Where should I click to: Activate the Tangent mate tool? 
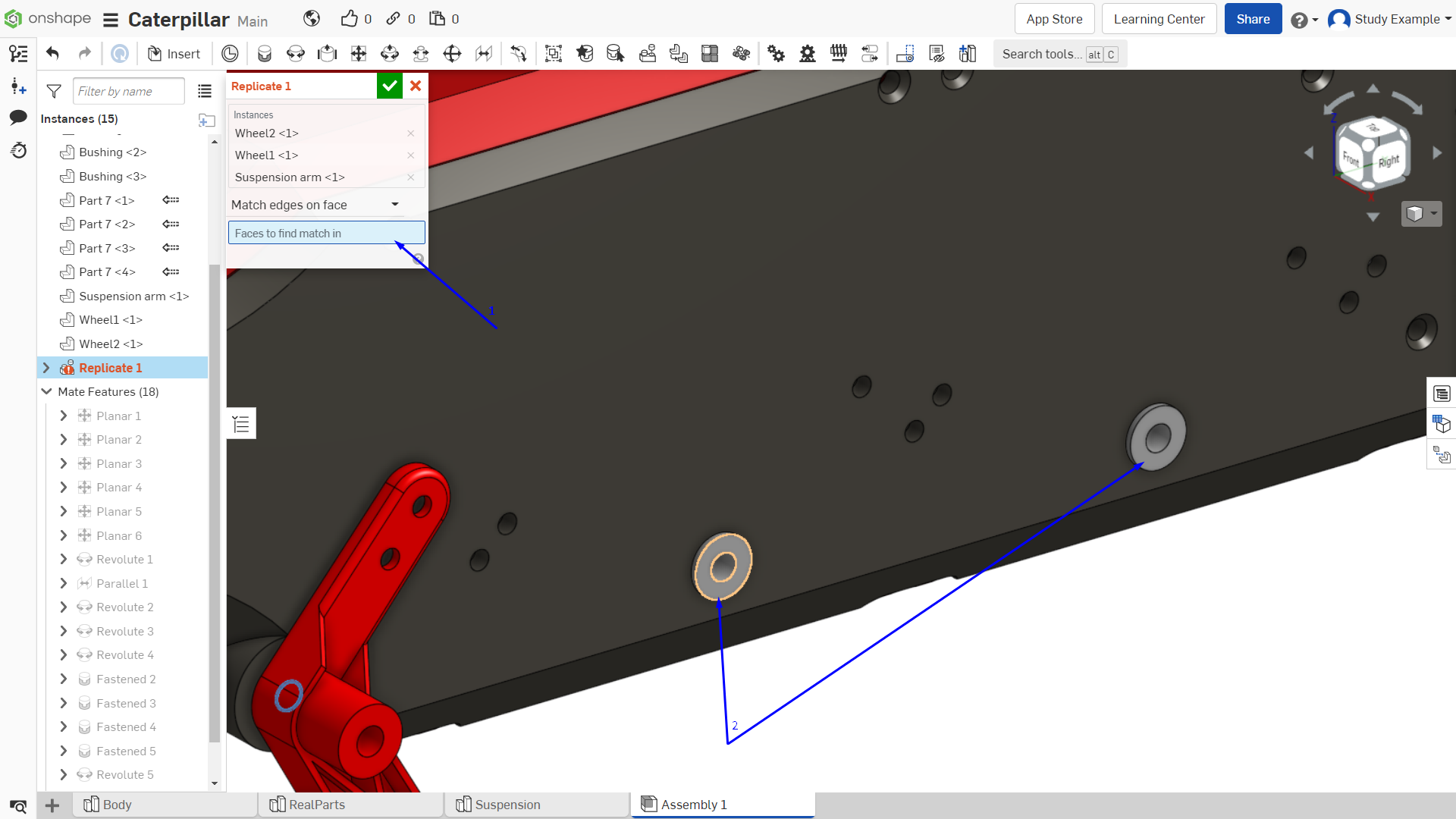519,54
